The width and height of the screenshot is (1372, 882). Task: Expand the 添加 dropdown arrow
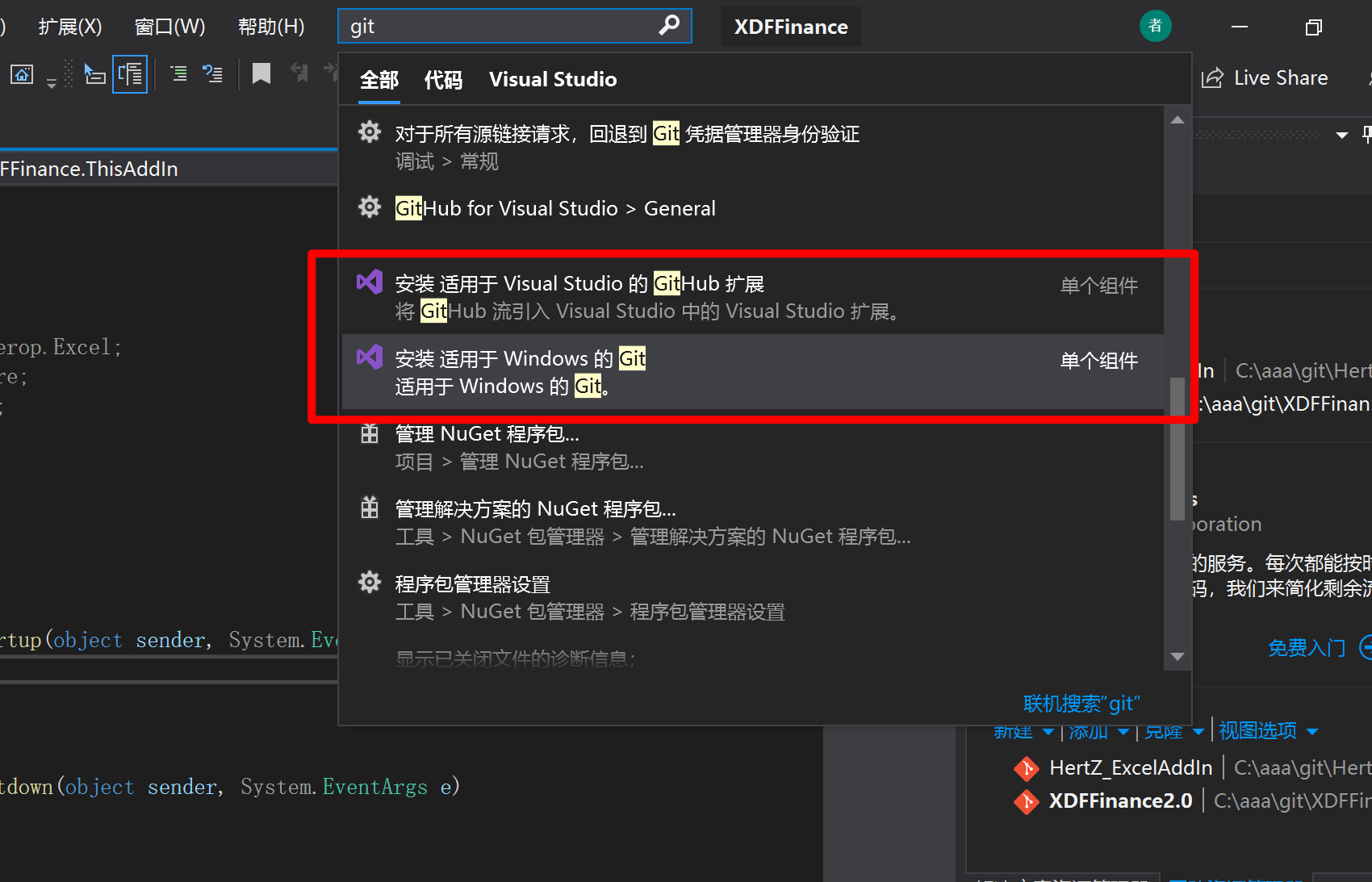click(x=1123, y=732)
